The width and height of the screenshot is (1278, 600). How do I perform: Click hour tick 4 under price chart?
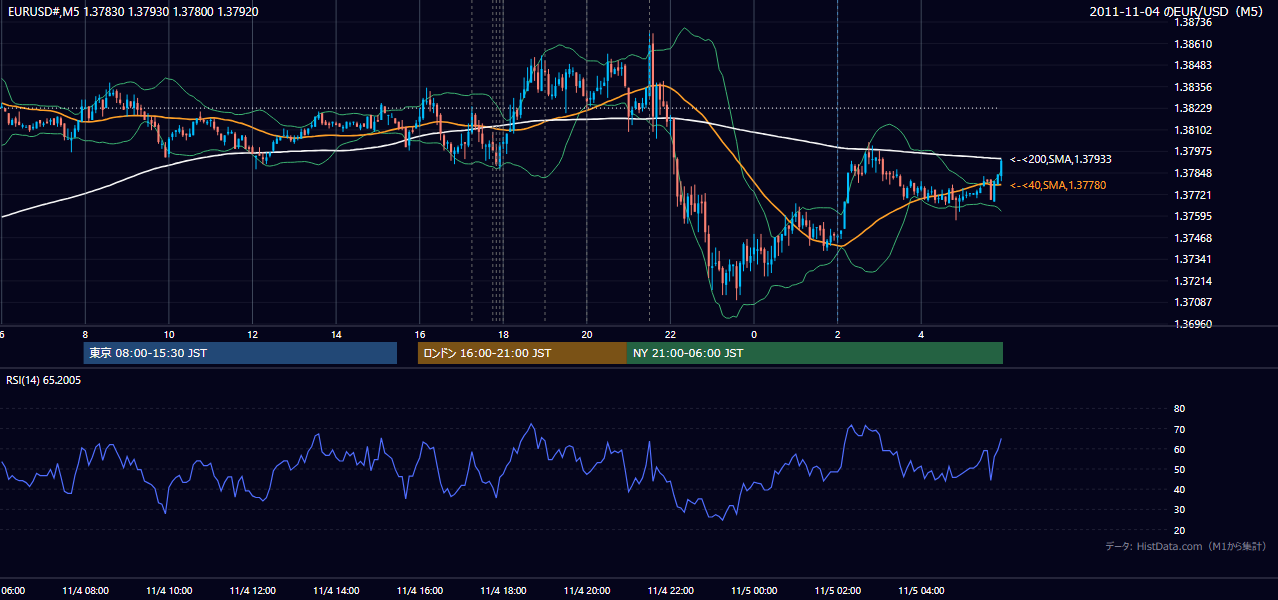921,334
